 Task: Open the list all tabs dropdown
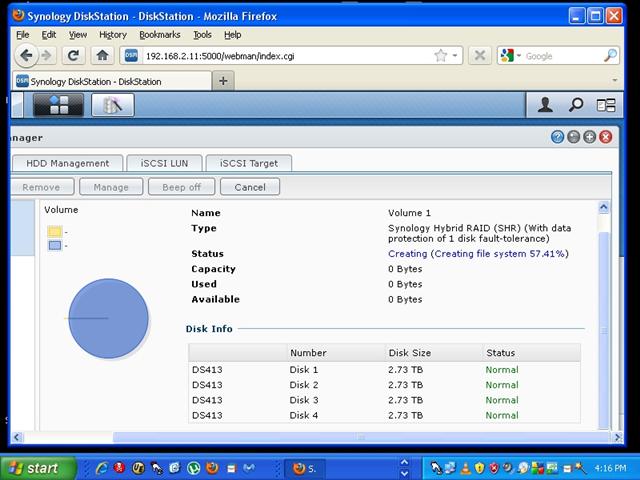[x=615, y=80]
